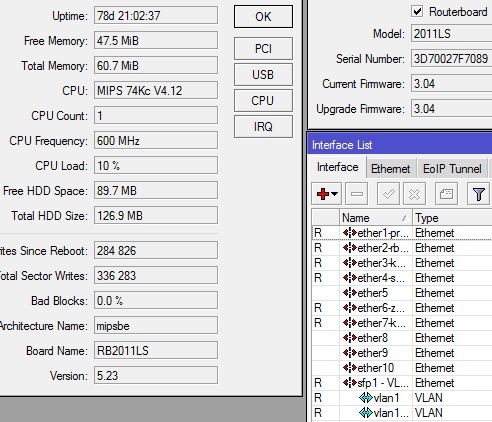Click the Type column header
Image resolution: width=492 pixels, height=422 pixels.
coord(452,218)
